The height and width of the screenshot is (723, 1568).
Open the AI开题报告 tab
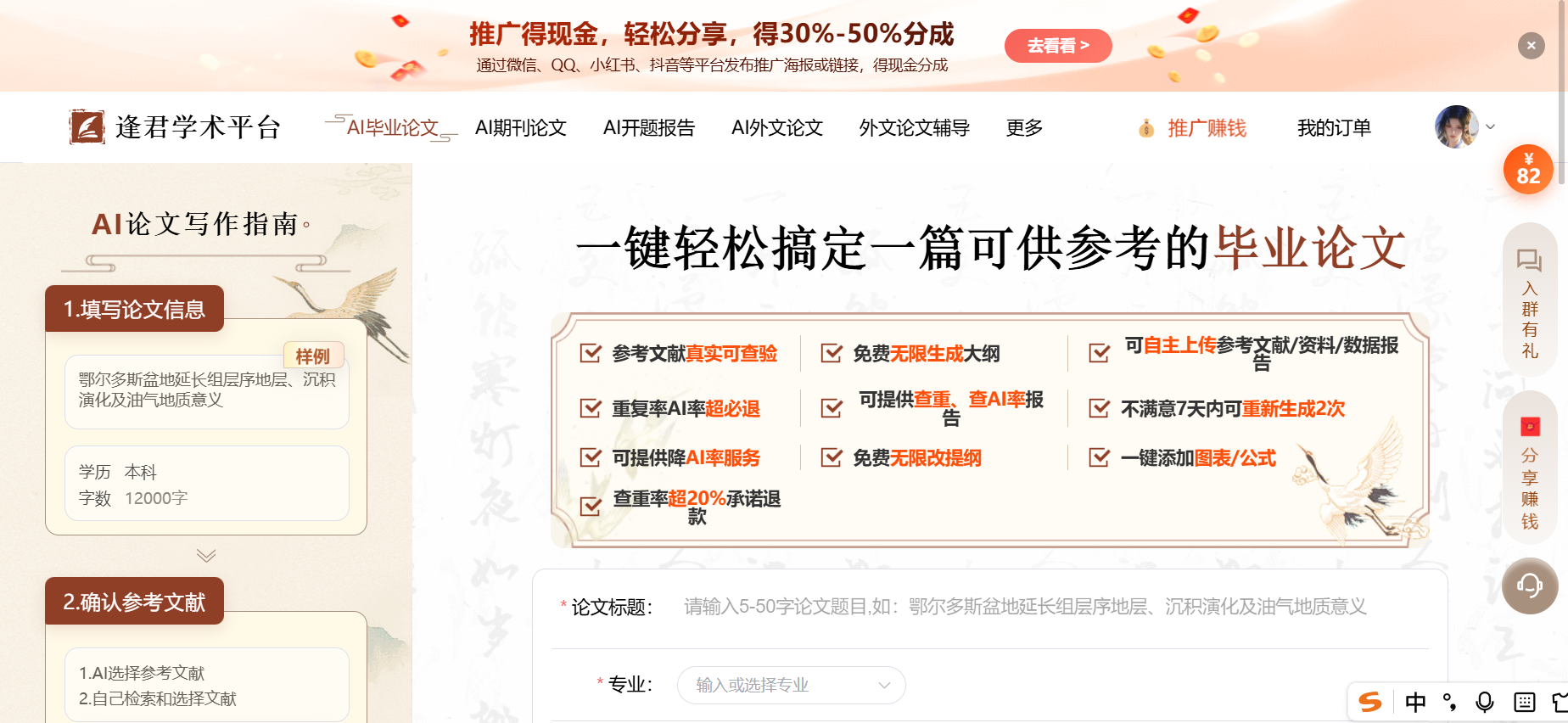coord(649,128)
